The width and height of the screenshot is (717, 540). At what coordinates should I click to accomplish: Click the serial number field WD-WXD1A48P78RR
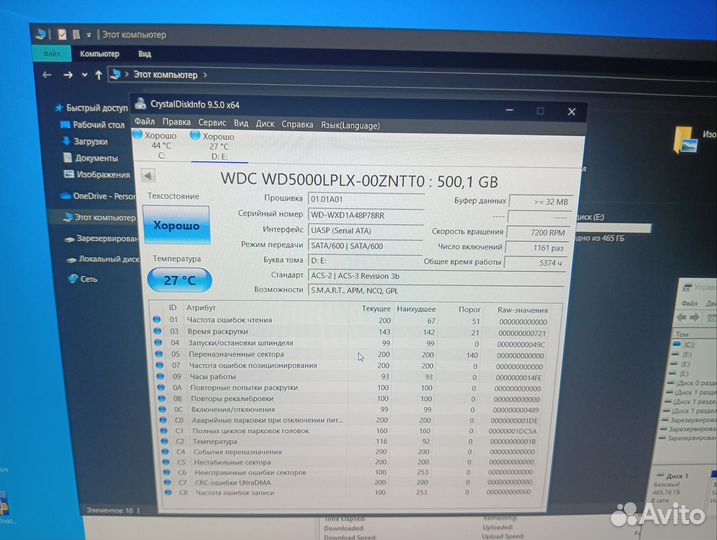point(366,215)
